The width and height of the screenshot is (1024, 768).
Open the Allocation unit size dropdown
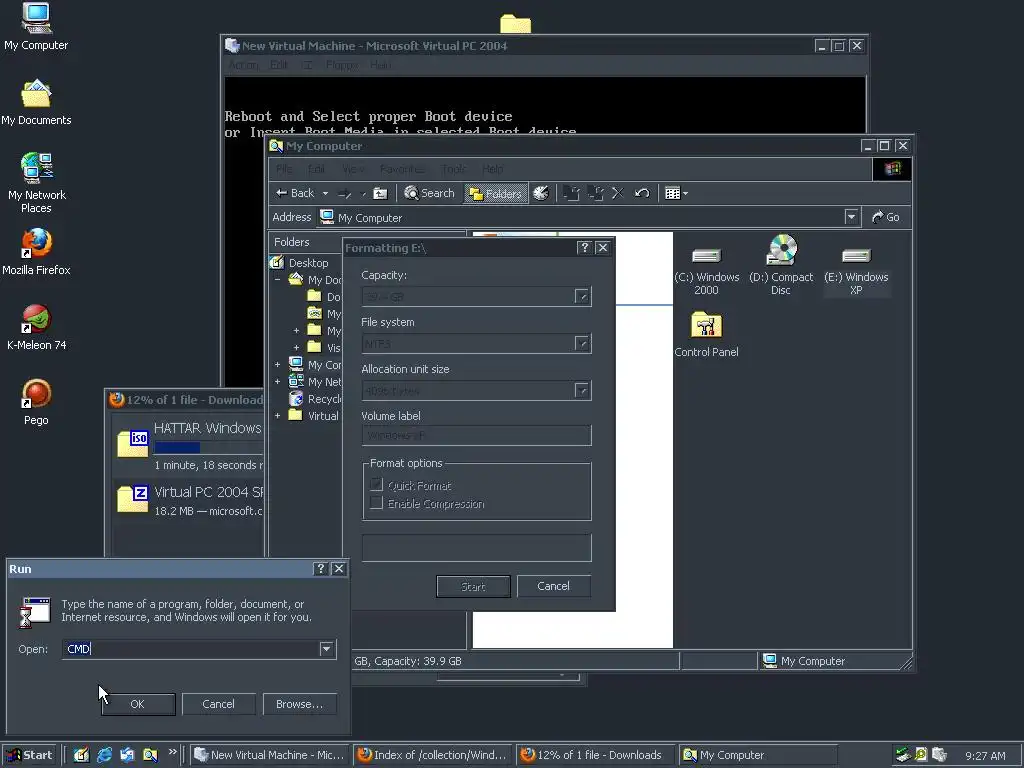(x=582, y=391)
